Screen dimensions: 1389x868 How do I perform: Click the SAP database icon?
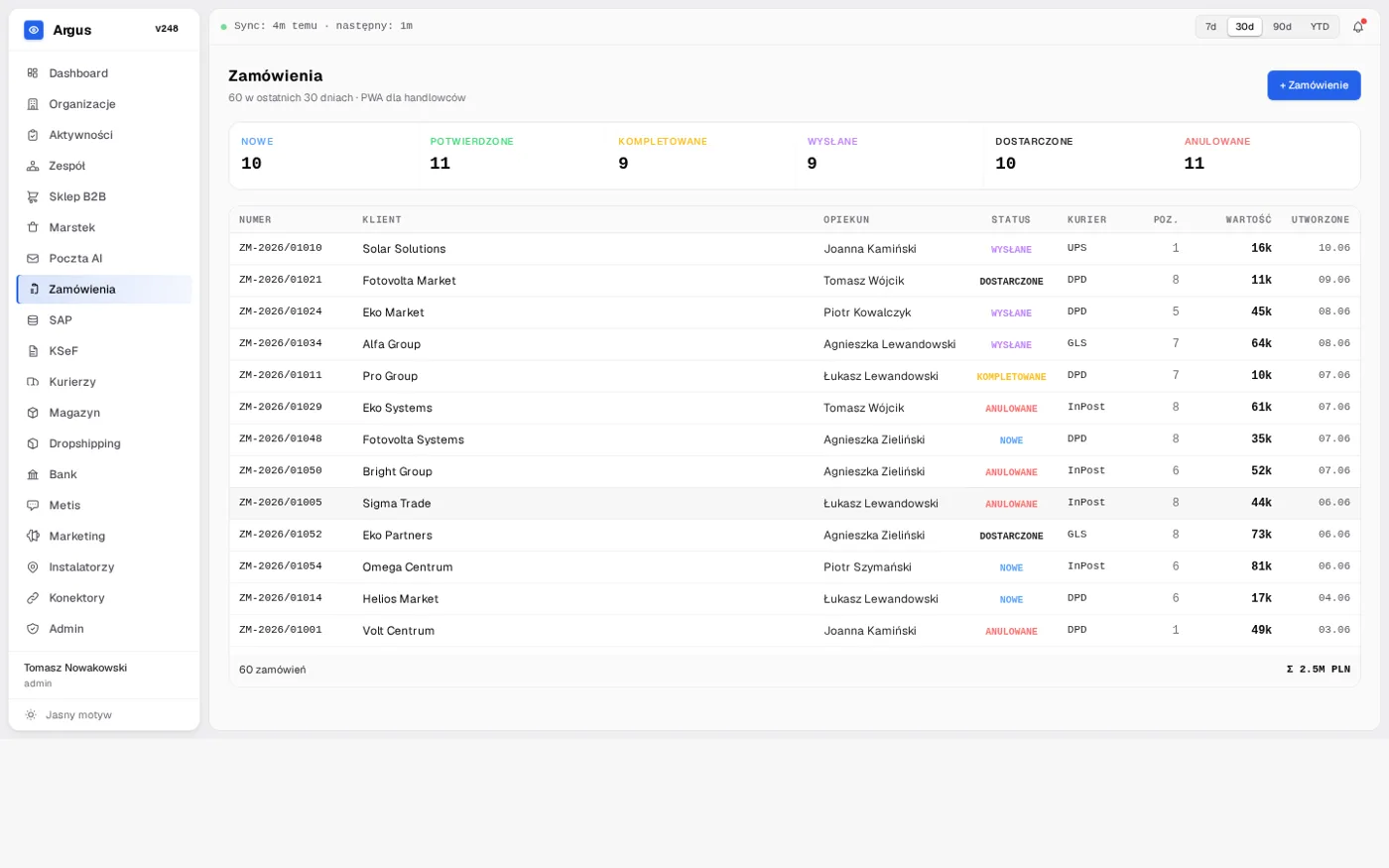click(33, 320)
